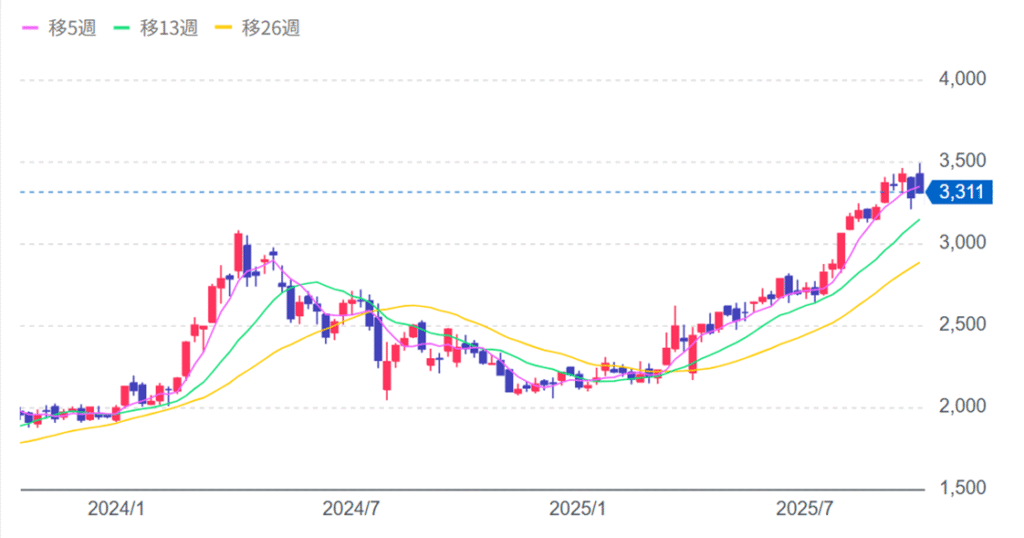Image resolution: width=1024 pixels, height=538 pixels.
Task: Click the pink line swatch beside 移5週
Action: pyautogui.click(x=32, y=28)
